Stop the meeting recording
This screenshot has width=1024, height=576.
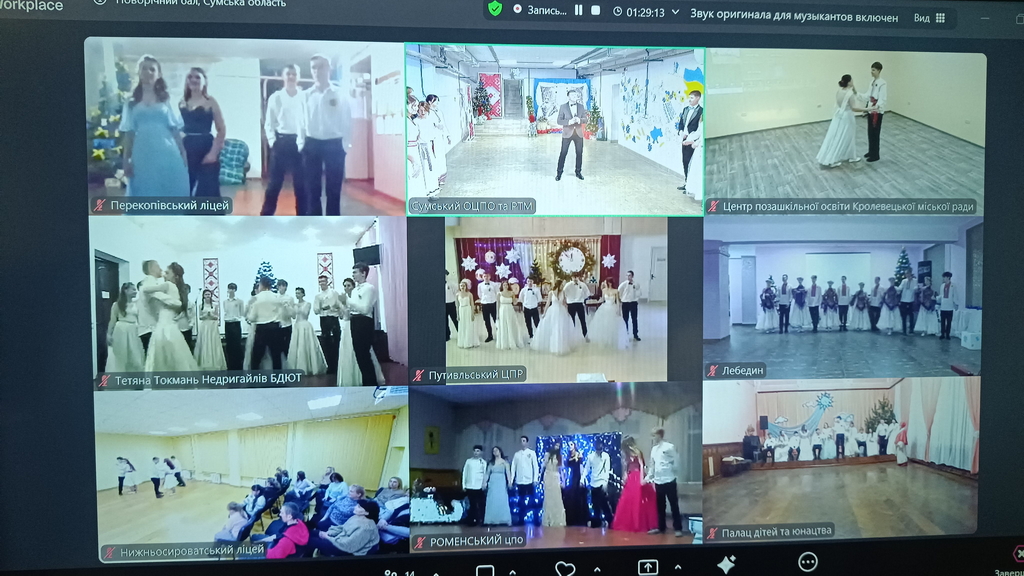[x=596, y=10]
